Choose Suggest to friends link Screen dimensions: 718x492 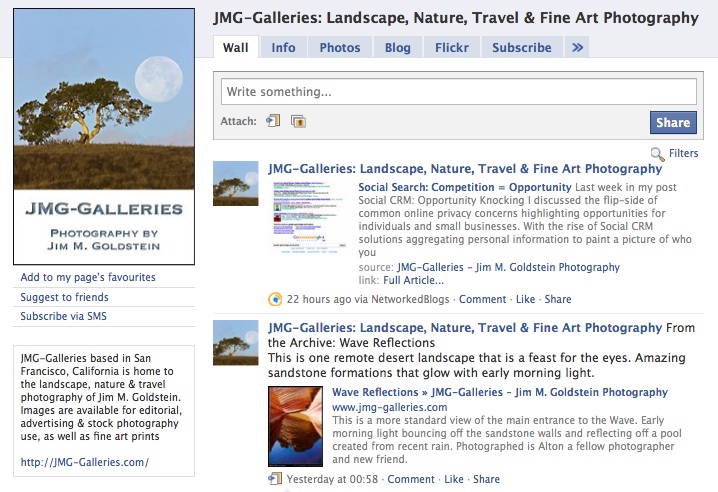coord(65,297)
